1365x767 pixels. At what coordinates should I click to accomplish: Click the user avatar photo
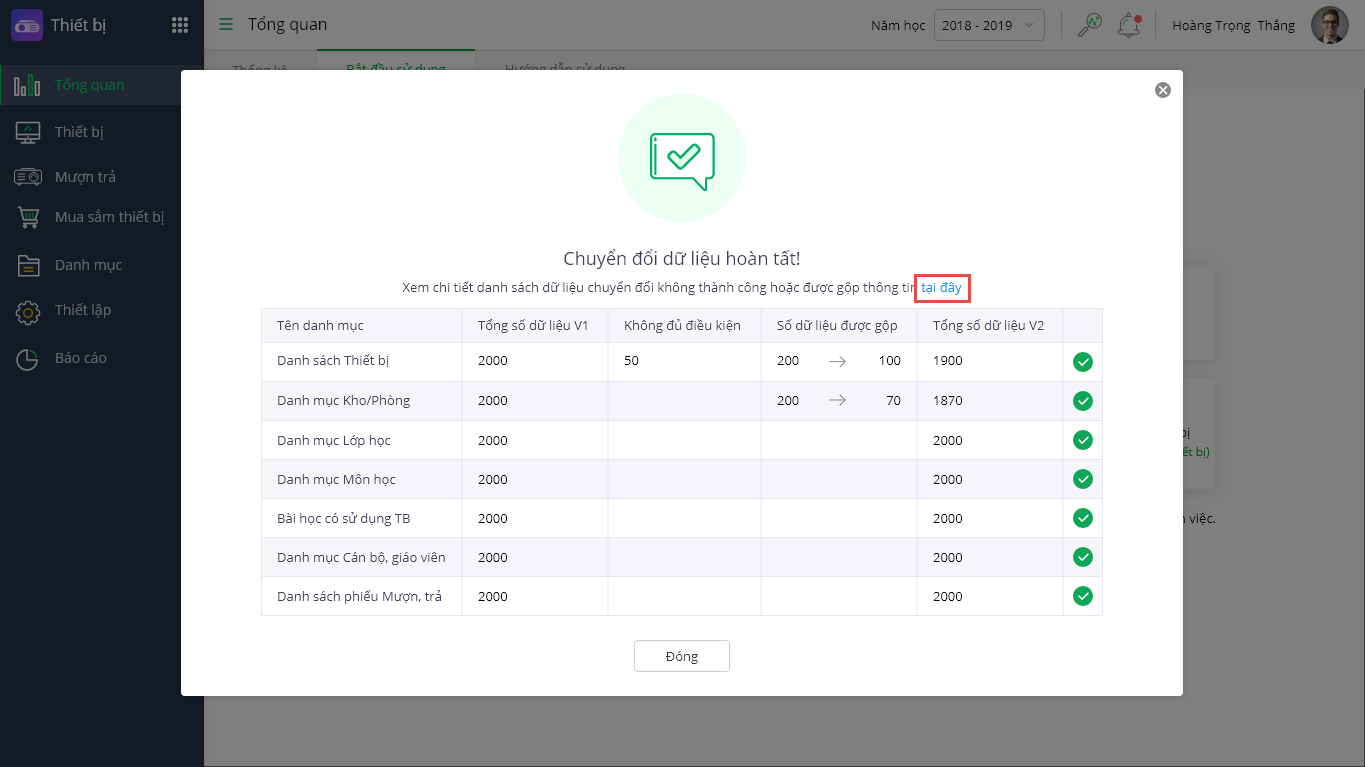(1329, 25)
